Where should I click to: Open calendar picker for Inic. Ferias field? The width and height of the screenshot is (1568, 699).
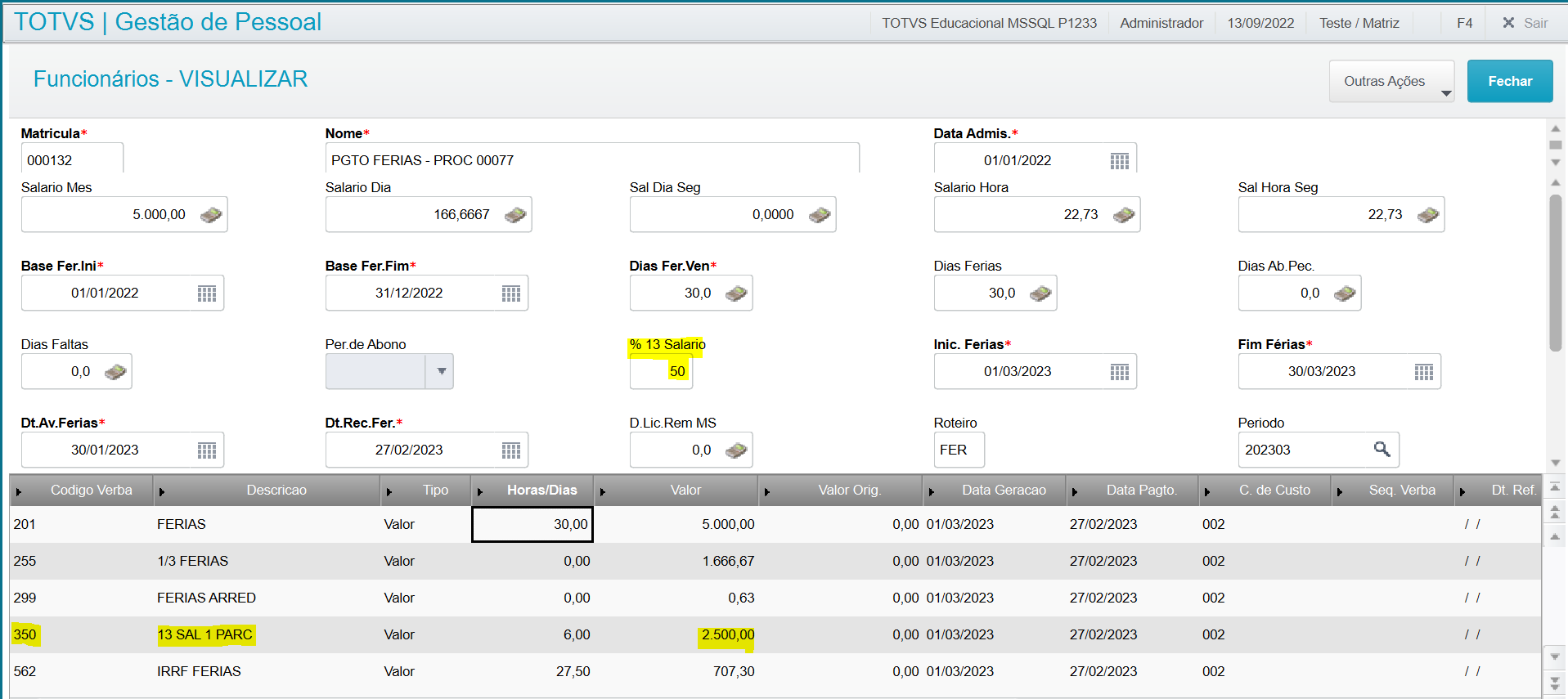pos(1119,372)
